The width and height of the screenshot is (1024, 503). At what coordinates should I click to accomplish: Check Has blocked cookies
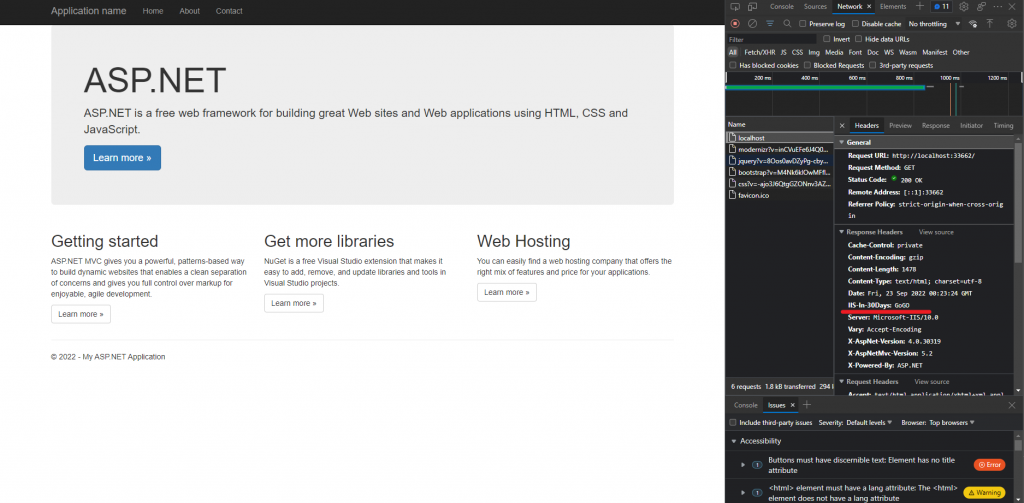tap(733, 65)
